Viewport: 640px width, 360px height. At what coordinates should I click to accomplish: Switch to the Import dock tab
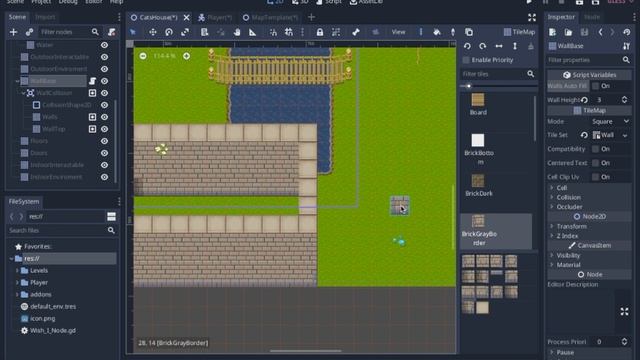click(45, 17)
